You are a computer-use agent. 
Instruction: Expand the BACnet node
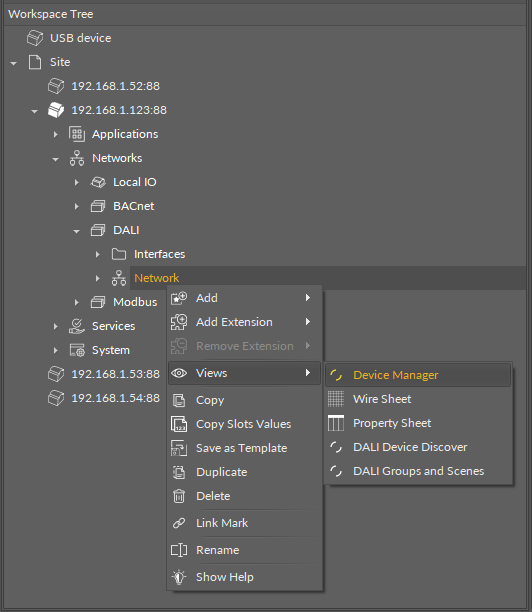point(77,206)
